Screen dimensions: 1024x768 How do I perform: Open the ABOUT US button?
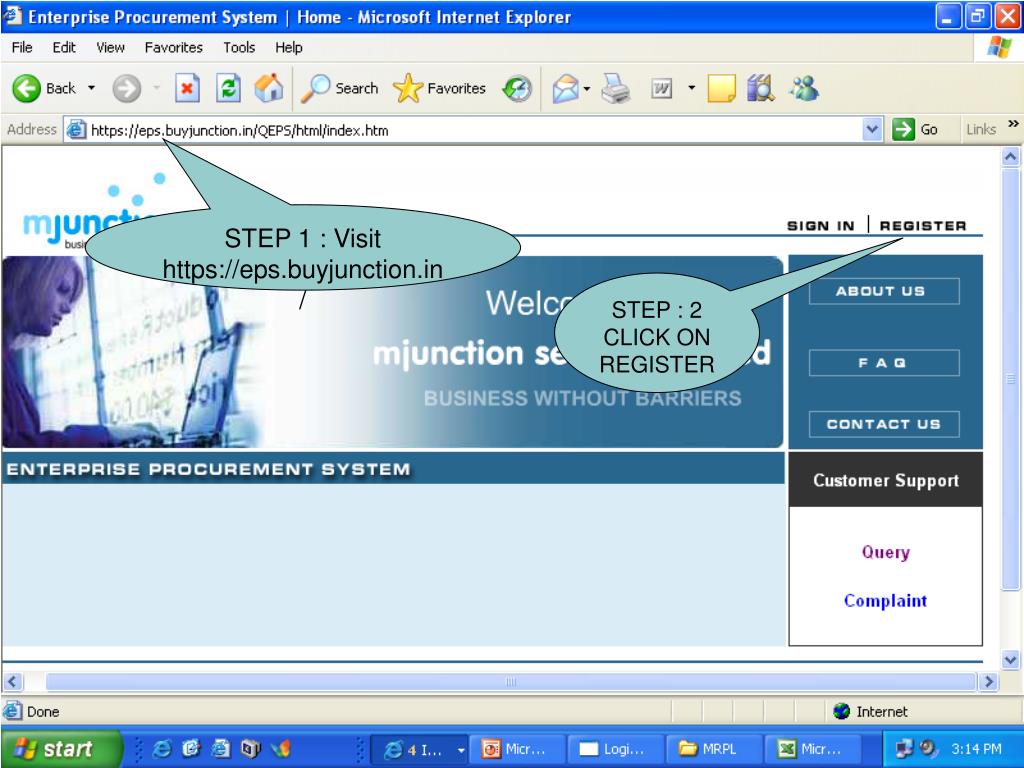883,291
